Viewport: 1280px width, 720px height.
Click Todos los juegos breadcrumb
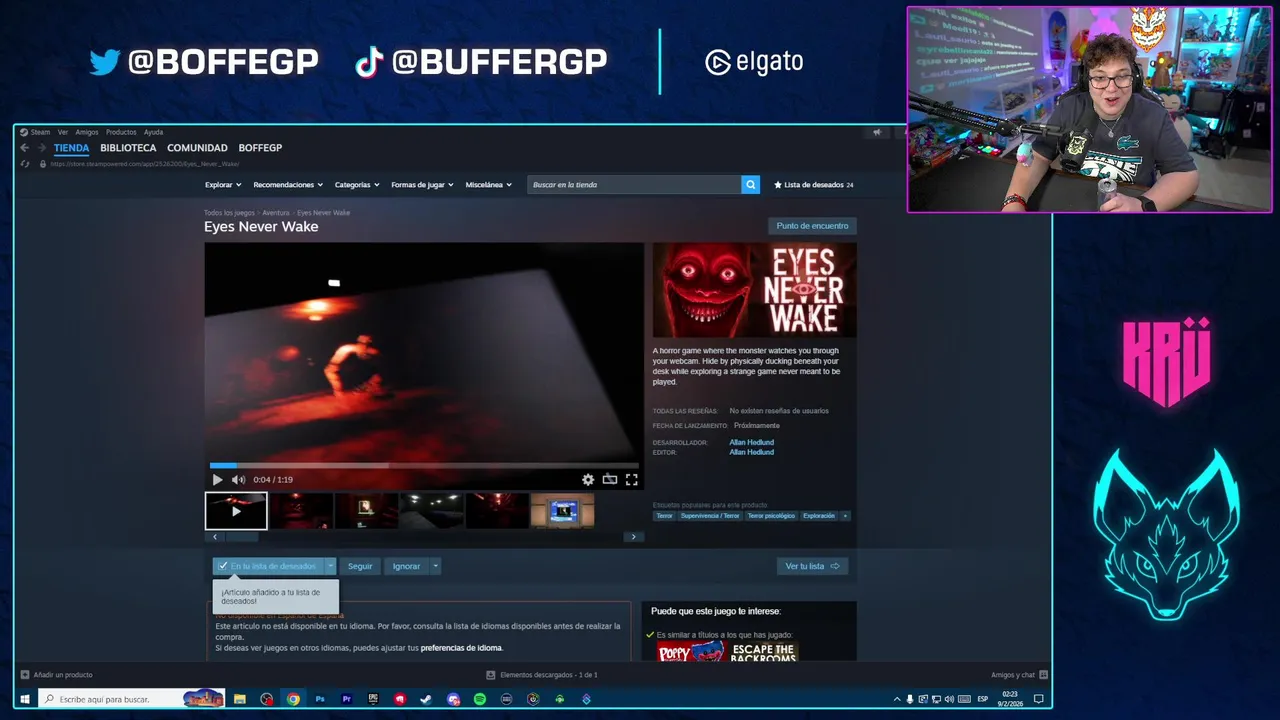pos(229,213)
